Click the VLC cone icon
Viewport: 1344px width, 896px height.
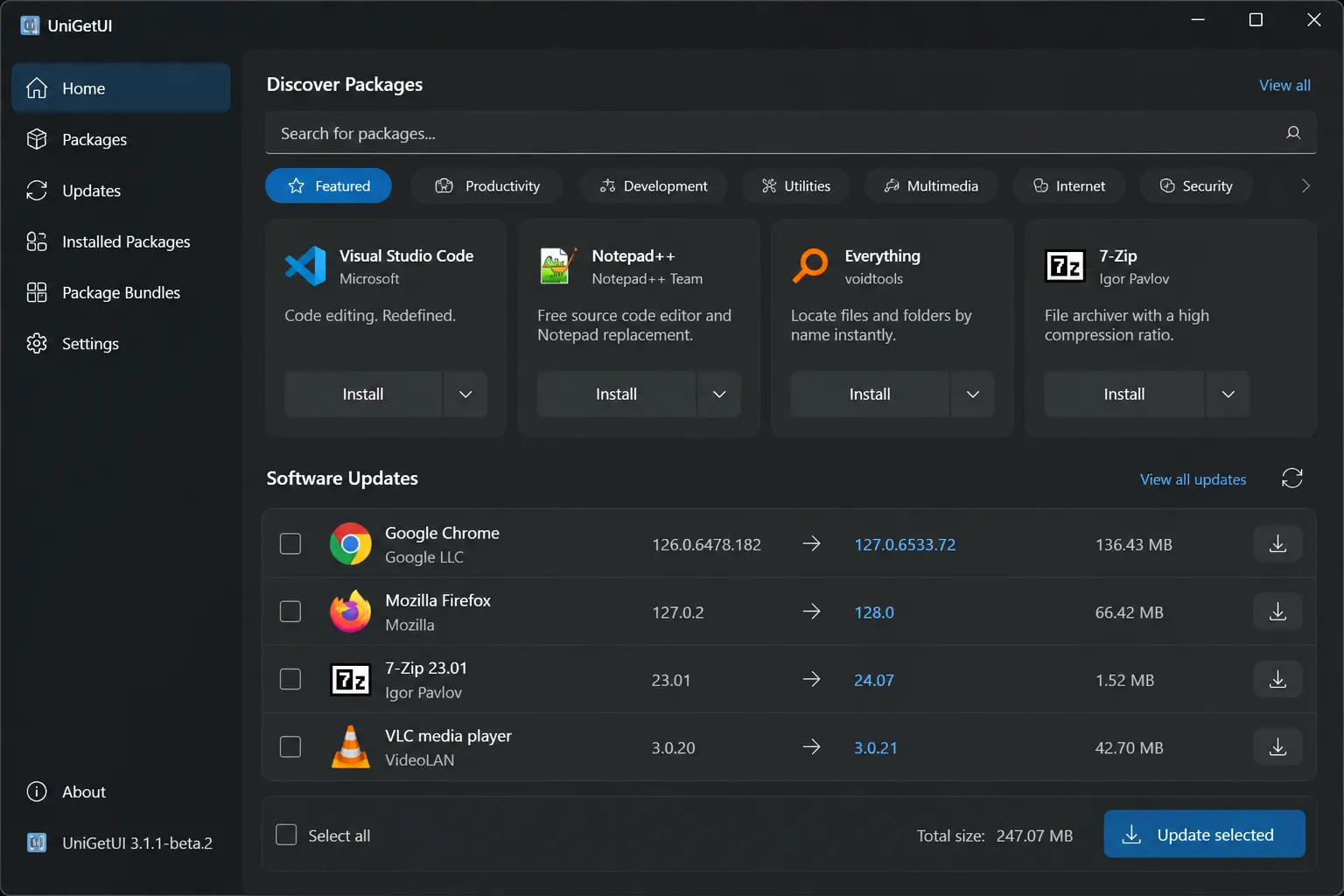(350, 747)
